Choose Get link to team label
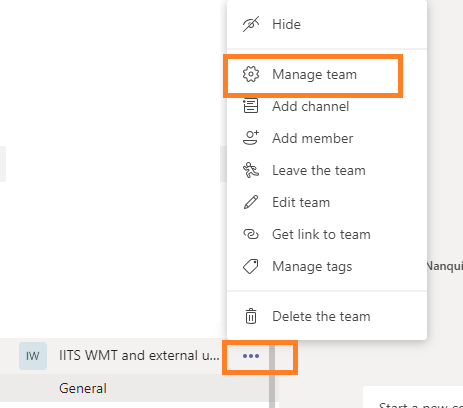The width and height of the screenshot is (463, 408). 321,234
